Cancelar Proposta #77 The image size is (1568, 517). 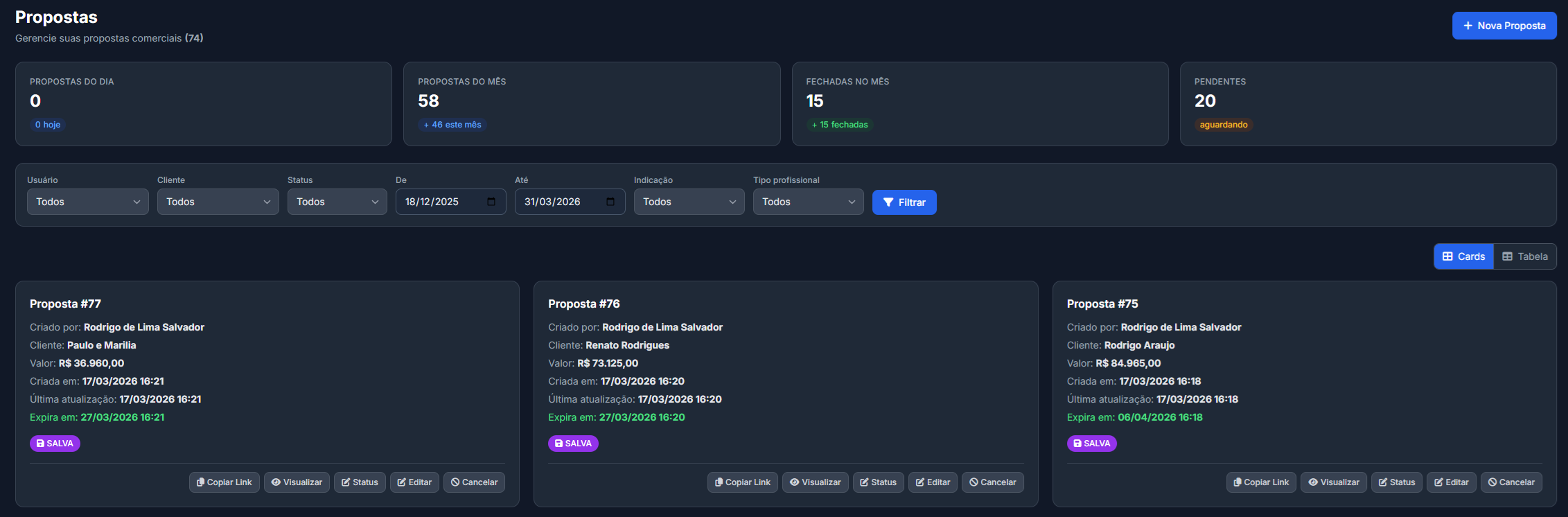click(474, 482)
